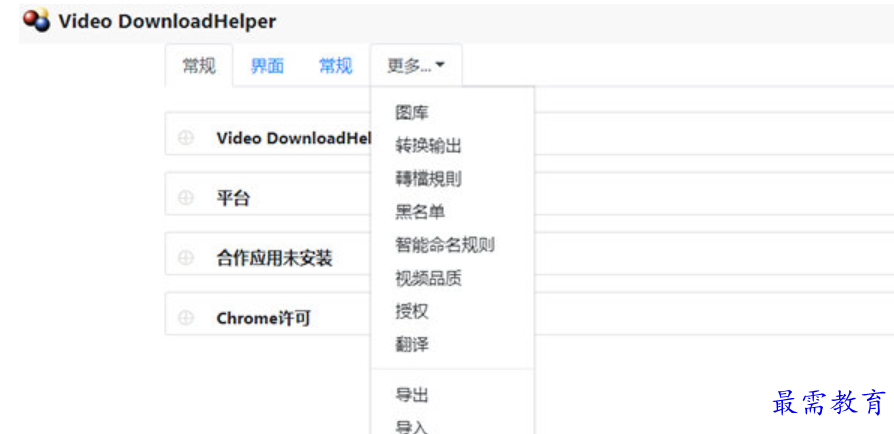Open 授权 in the dropdown
The image size is (894, 434).
click(x=412, y=311)
